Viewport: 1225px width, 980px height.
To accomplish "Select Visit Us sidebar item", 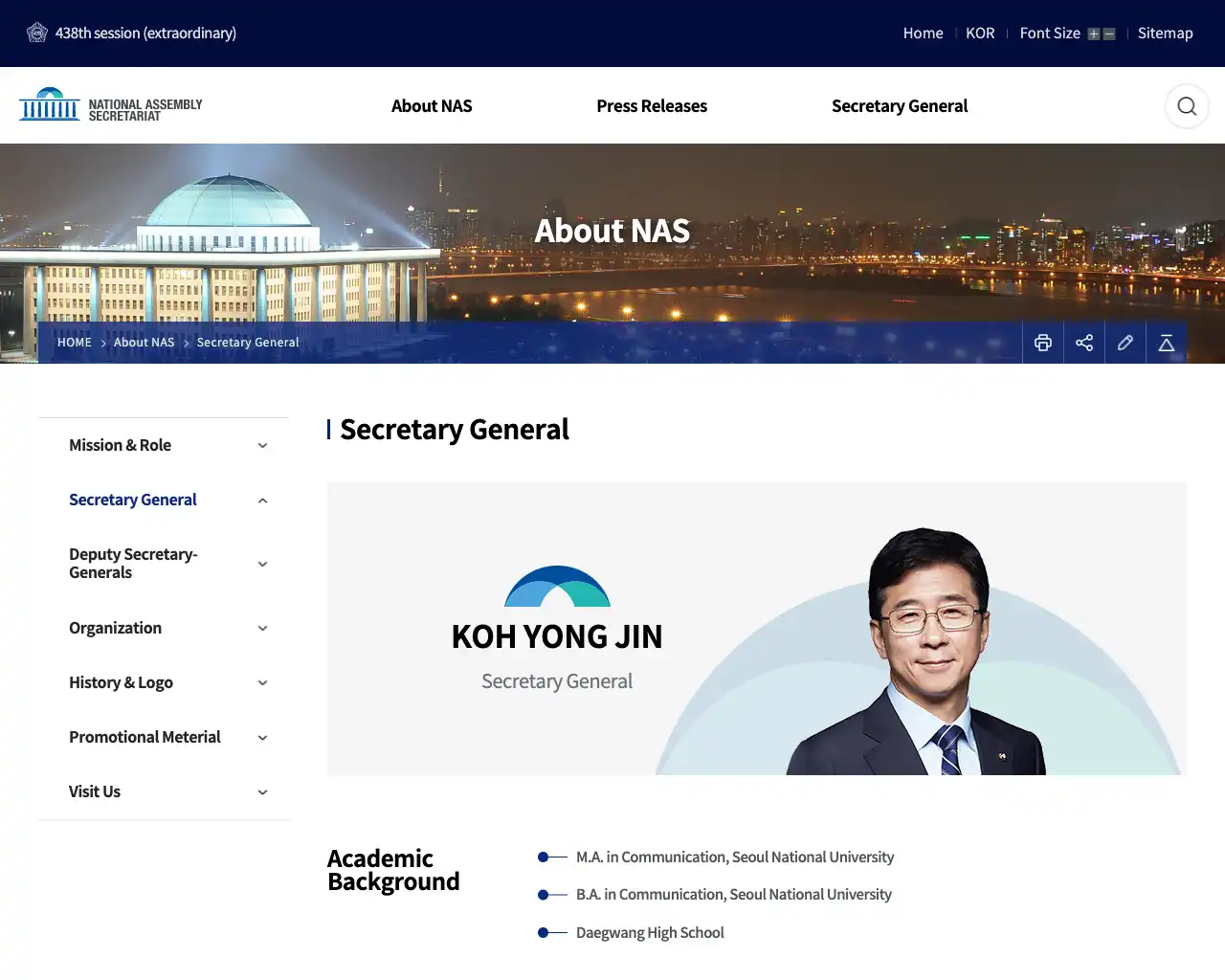I will (x=95, y=791).
